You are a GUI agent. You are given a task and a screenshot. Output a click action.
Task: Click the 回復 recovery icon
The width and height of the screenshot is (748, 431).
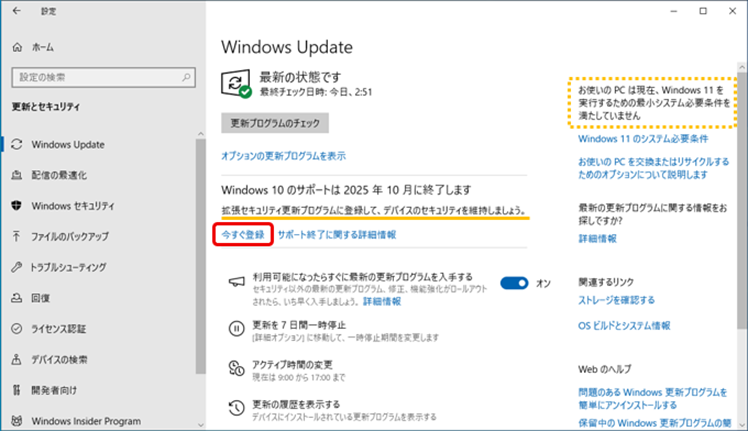pyautogui.click(x=17, y=298)
